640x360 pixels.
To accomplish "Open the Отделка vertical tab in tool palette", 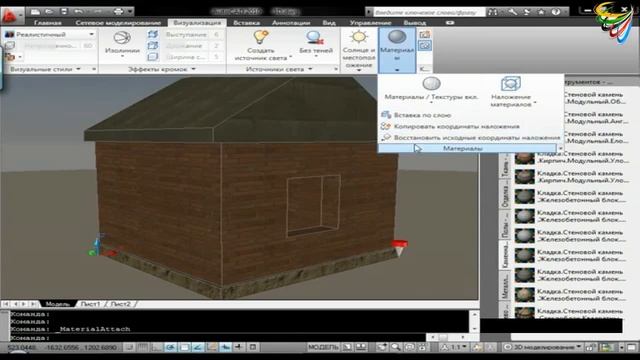I will 505,195.
